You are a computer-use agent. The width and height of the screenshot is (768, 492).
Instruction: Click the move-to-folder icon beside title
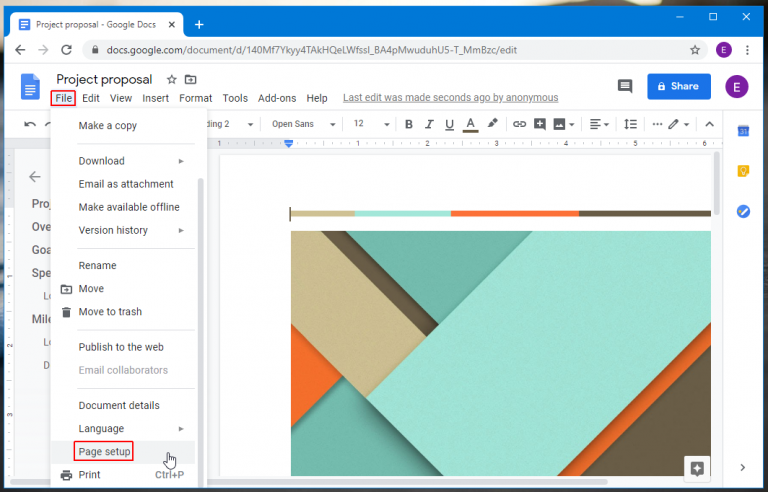coord(191,79)
